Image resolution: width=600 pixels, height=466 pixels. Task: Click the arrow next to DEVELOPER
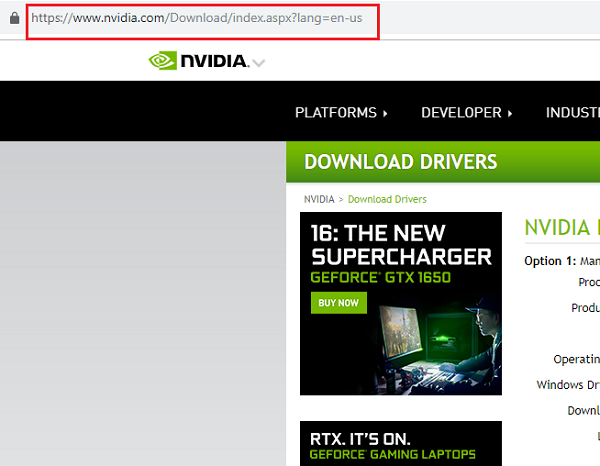(510, 113)
